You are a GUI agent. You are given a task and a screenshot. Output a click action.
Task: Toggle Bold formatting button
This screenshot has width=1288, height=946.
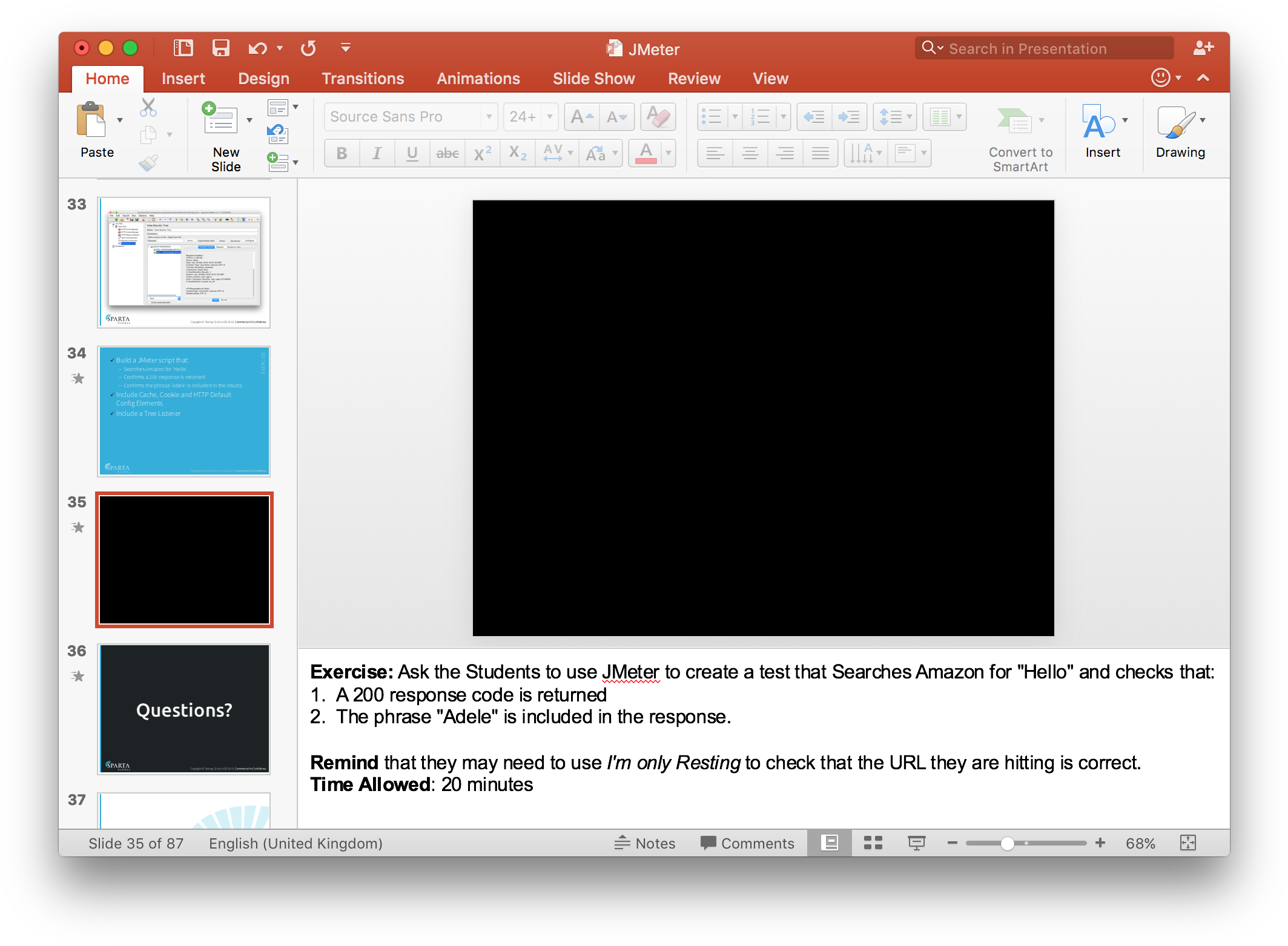tap(342, 153)
